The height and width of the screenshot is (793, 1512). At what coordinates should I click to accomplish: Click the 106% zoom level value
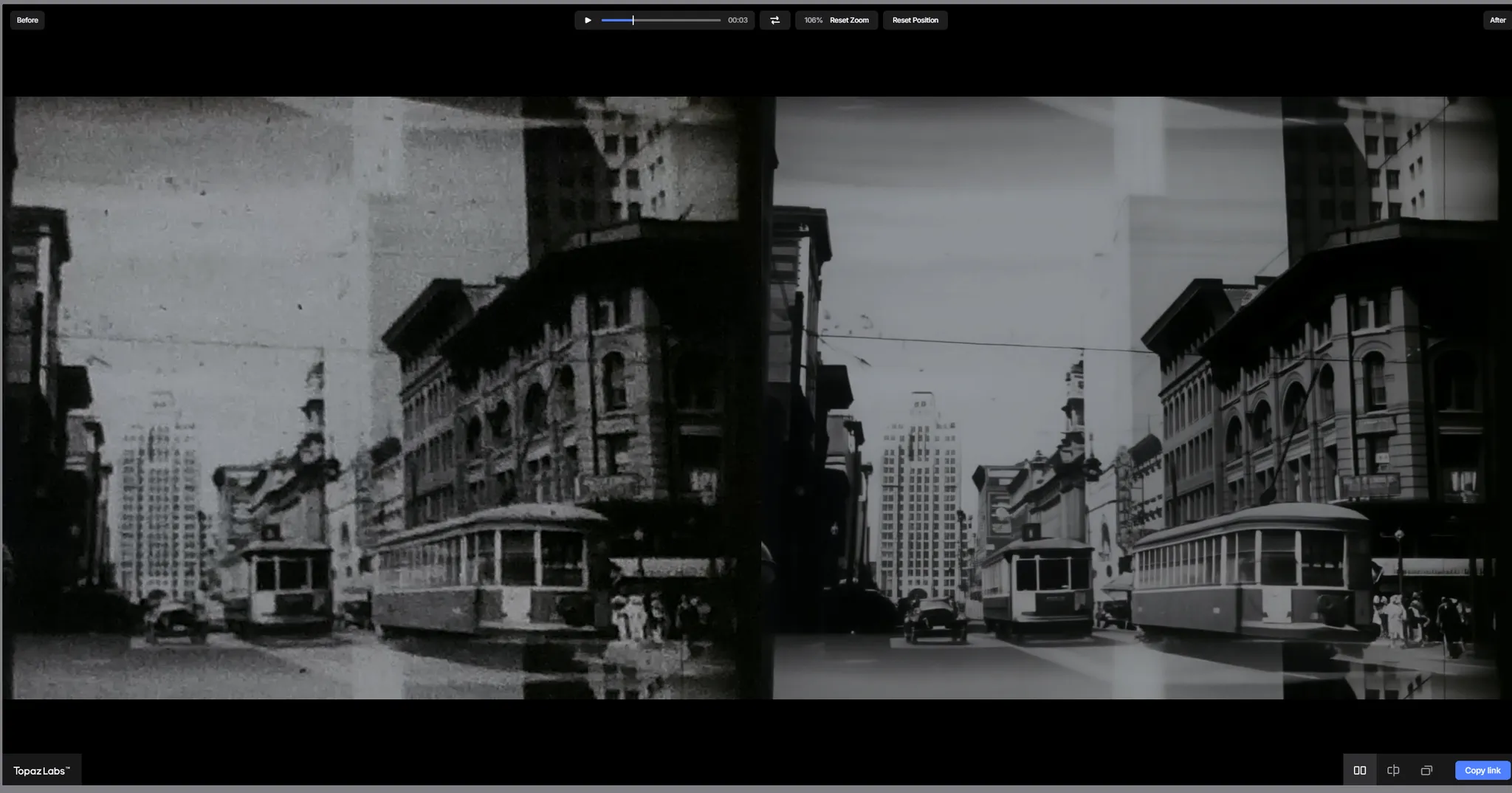coord(813,20)
